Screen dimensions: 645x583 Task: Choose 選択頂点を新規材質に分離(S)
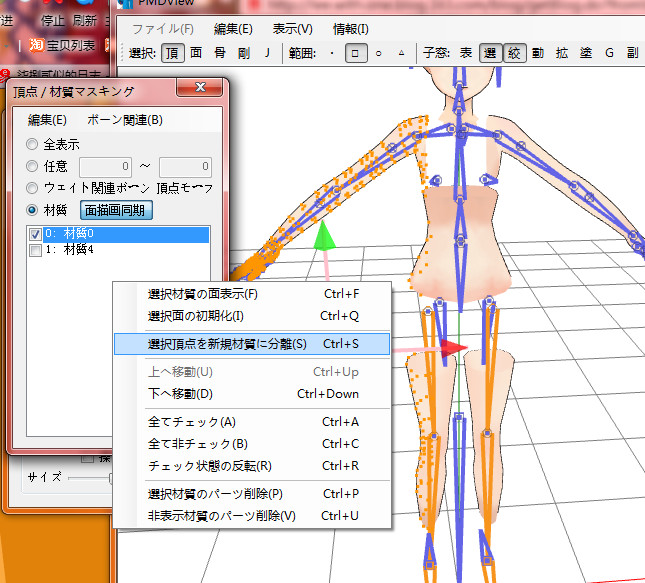tap(252, 344)
